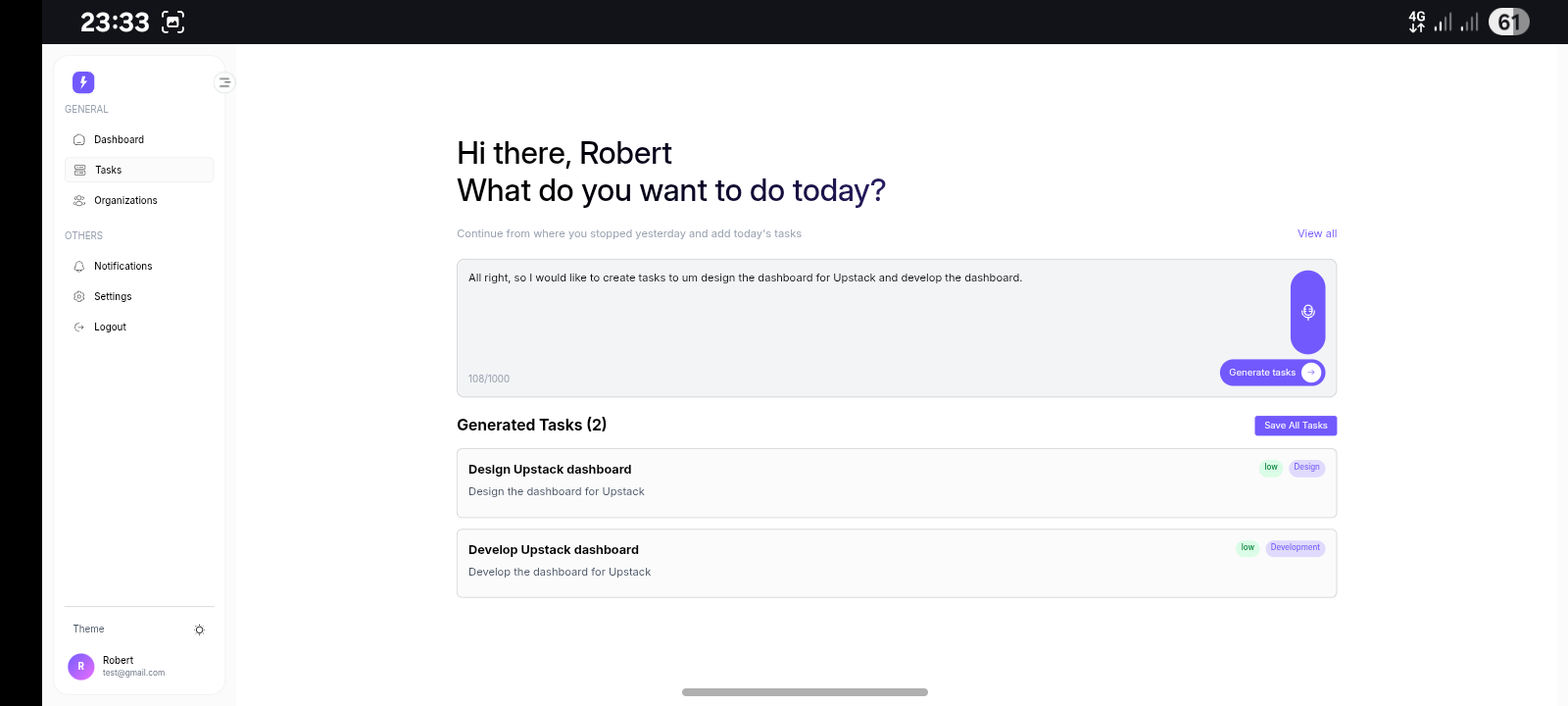1568x706 pixels.
Task: Click the Generate tasks button
Action: point(1272,373)
